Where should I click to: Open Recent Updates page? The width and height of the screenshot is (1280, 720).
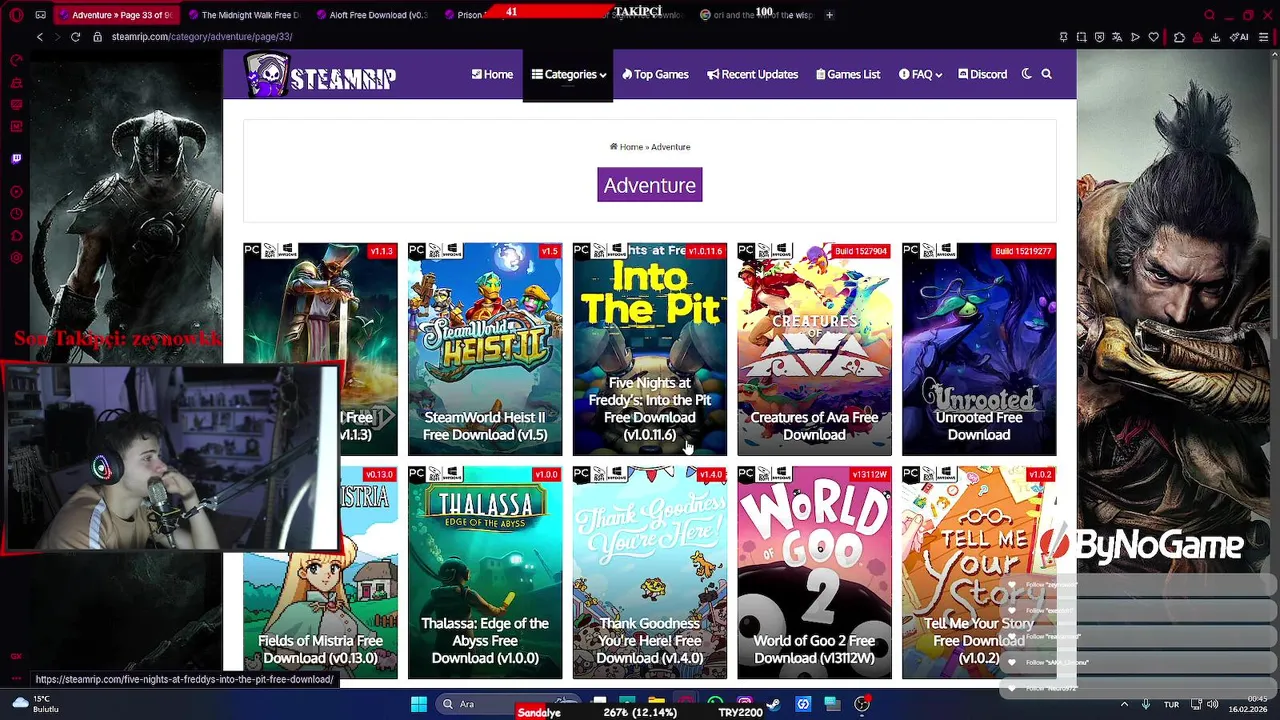click(x=752, y=74)
